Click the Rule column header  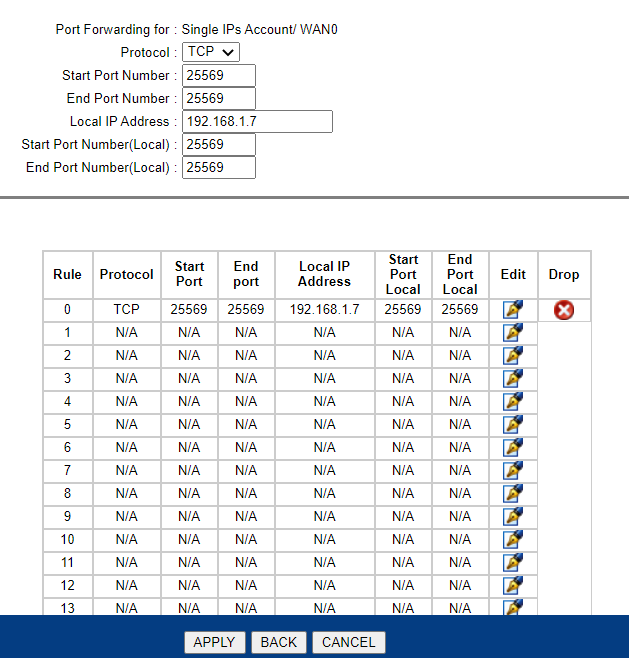click(67, 274)
